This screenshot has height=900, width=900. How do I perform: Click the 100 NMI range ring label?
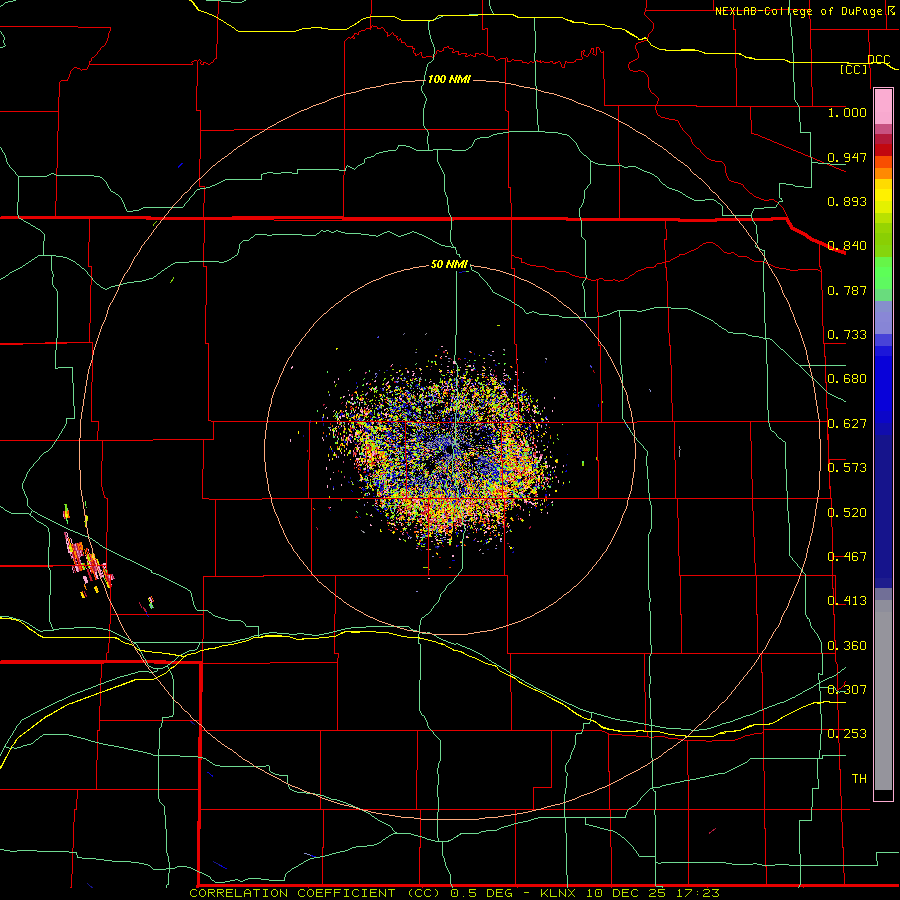[x=449, y=79]
